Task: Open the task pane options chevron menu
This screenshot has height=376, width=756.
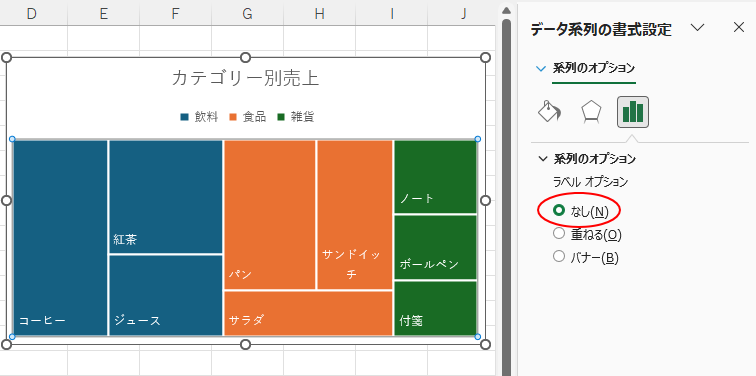Action: [x=697, y=27]
